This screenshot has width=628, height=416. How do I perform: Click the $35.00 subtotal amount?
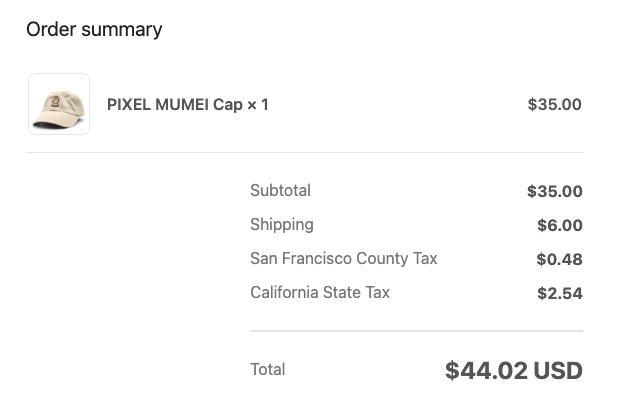tap(554, 191)
